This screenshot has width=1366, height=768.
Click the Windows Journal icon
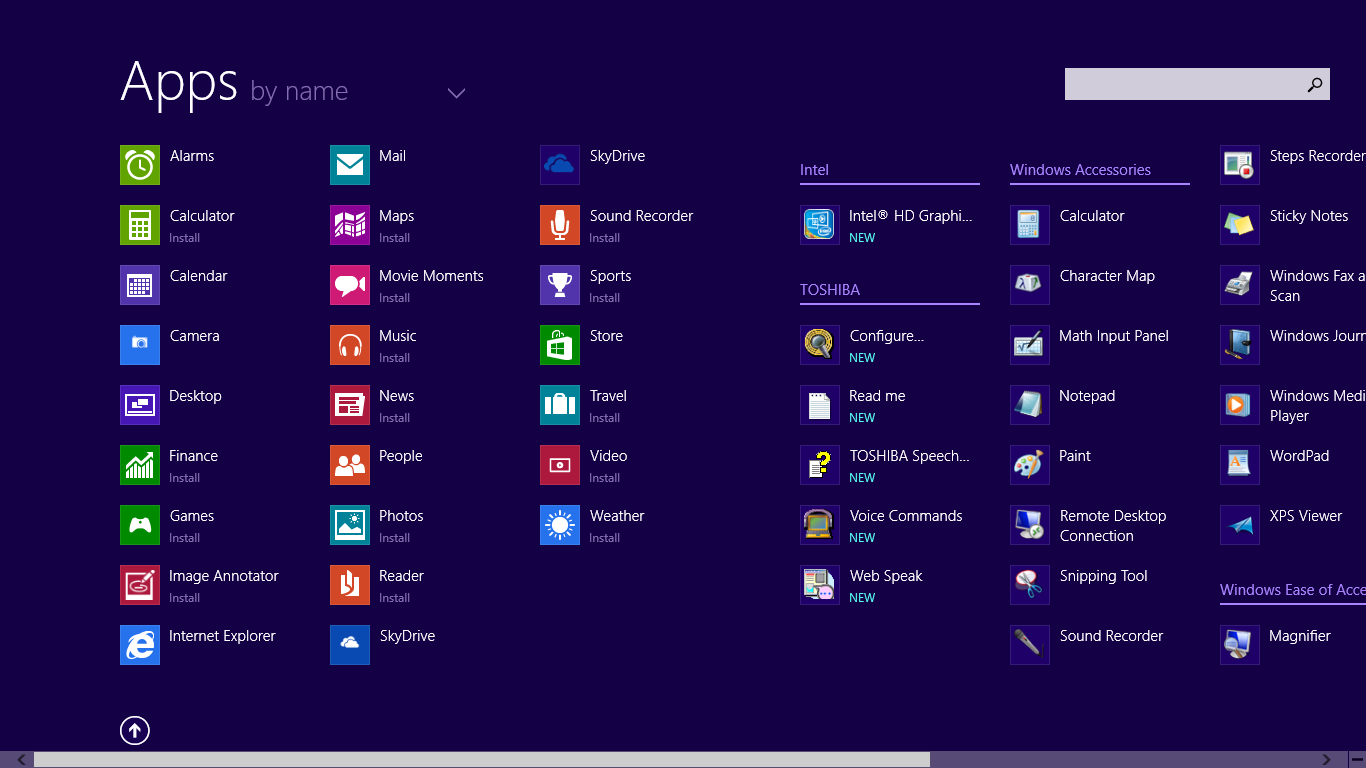pyautogui.click(x=1240, y=345)
